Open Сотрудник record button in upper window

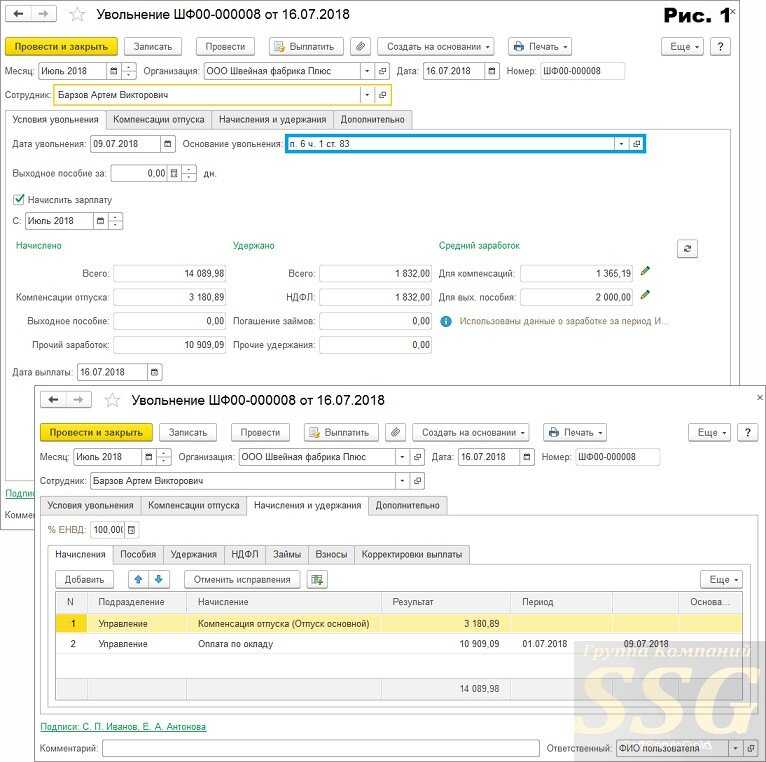click(383, 95)
